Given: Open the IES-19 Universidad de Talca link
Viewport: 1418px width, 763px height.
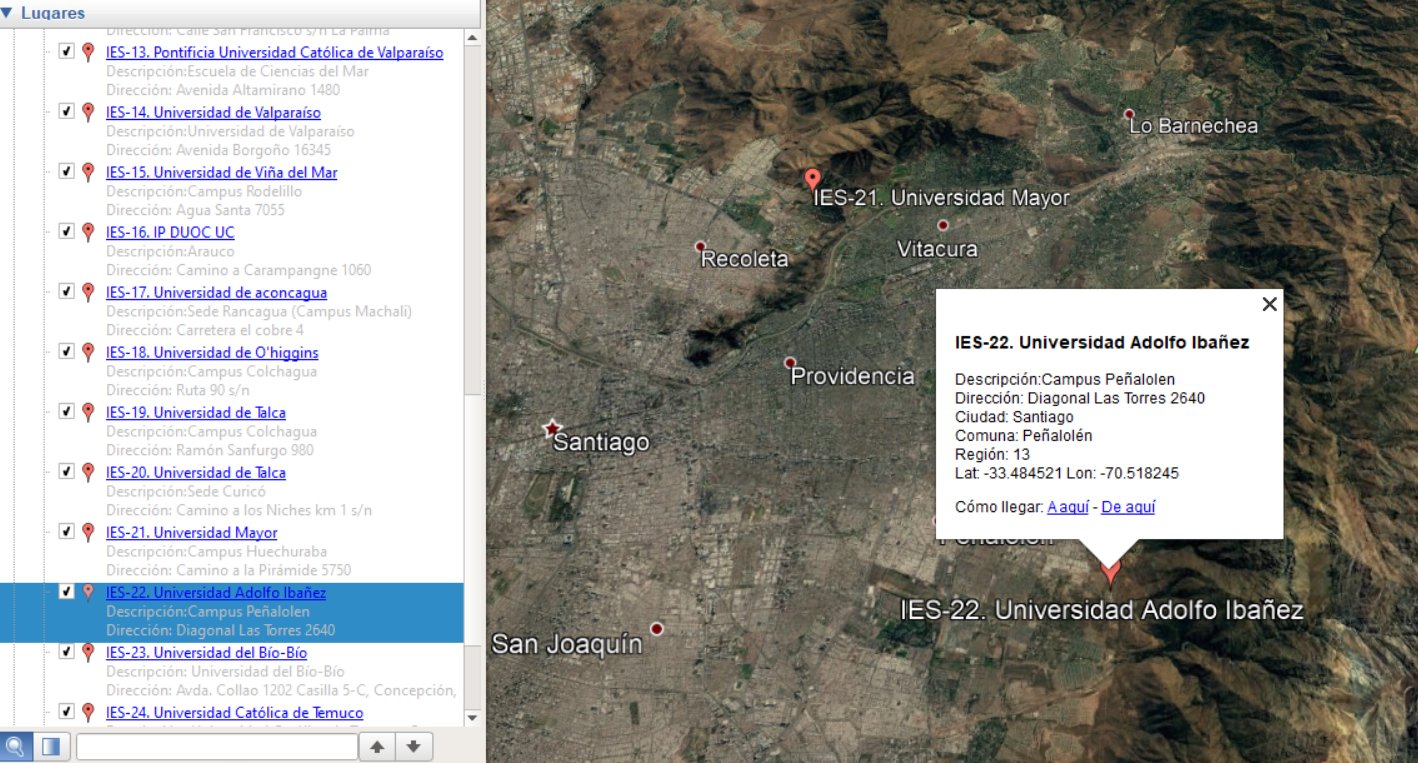Looking at the screenshot, I should coord(196,412).
